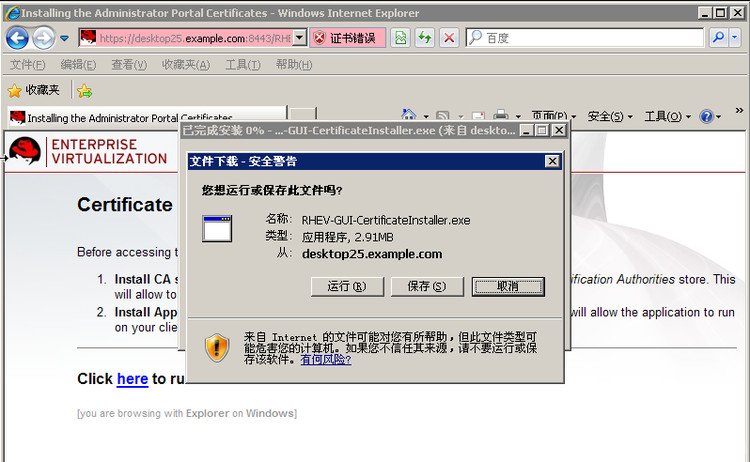Click the Red Hat site icon in address bar
This screenshot has width=750, height=462.
[88, 37]
